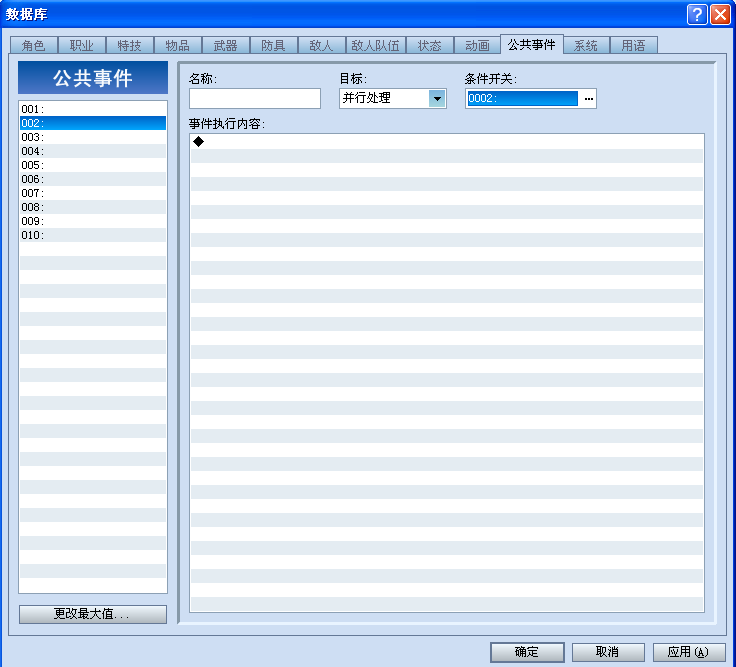Apply changes with 应用(A) button
736x667 pixels.
tap(689, 652)
